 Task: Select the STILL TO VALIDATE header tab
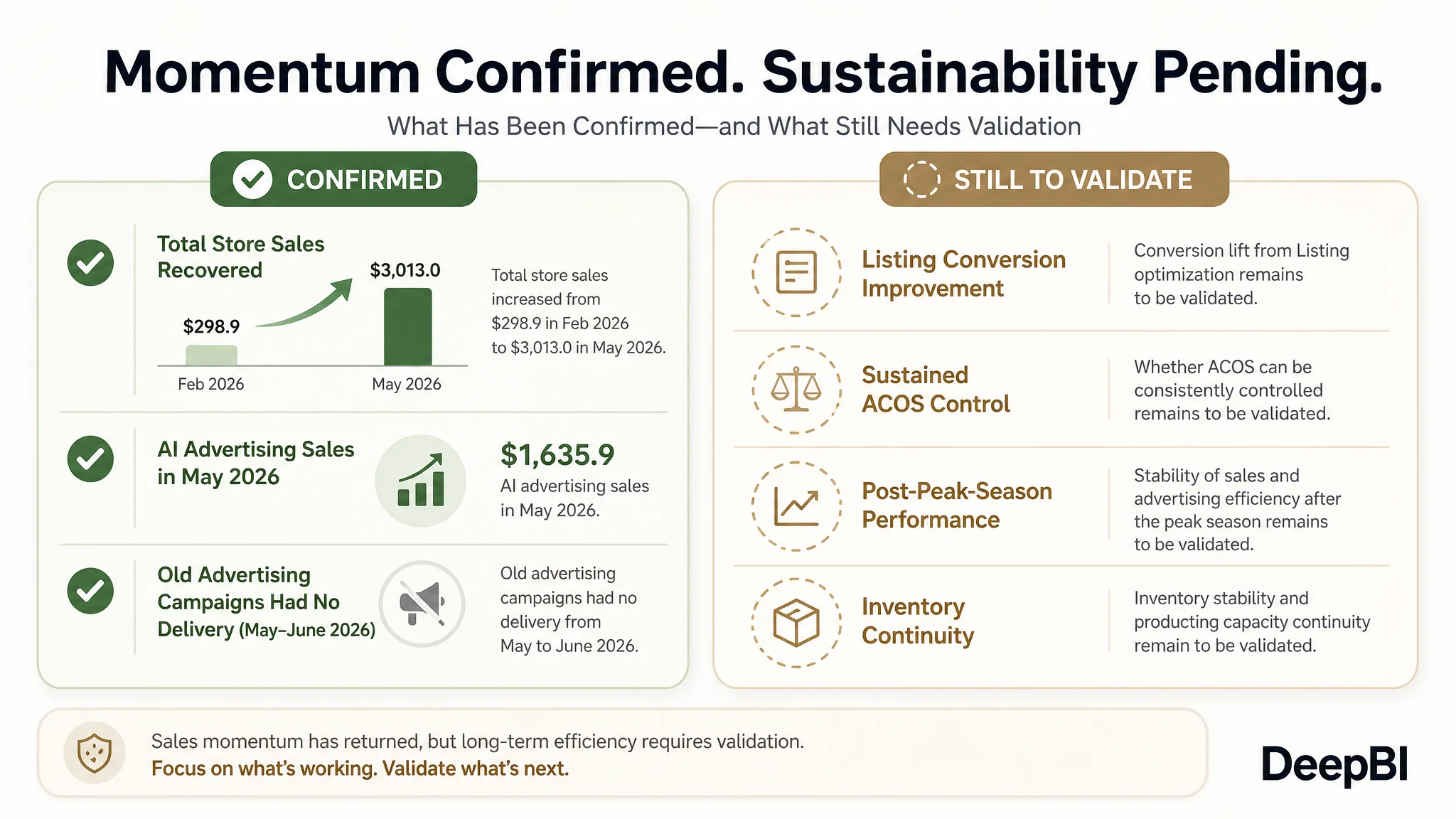1054,179
